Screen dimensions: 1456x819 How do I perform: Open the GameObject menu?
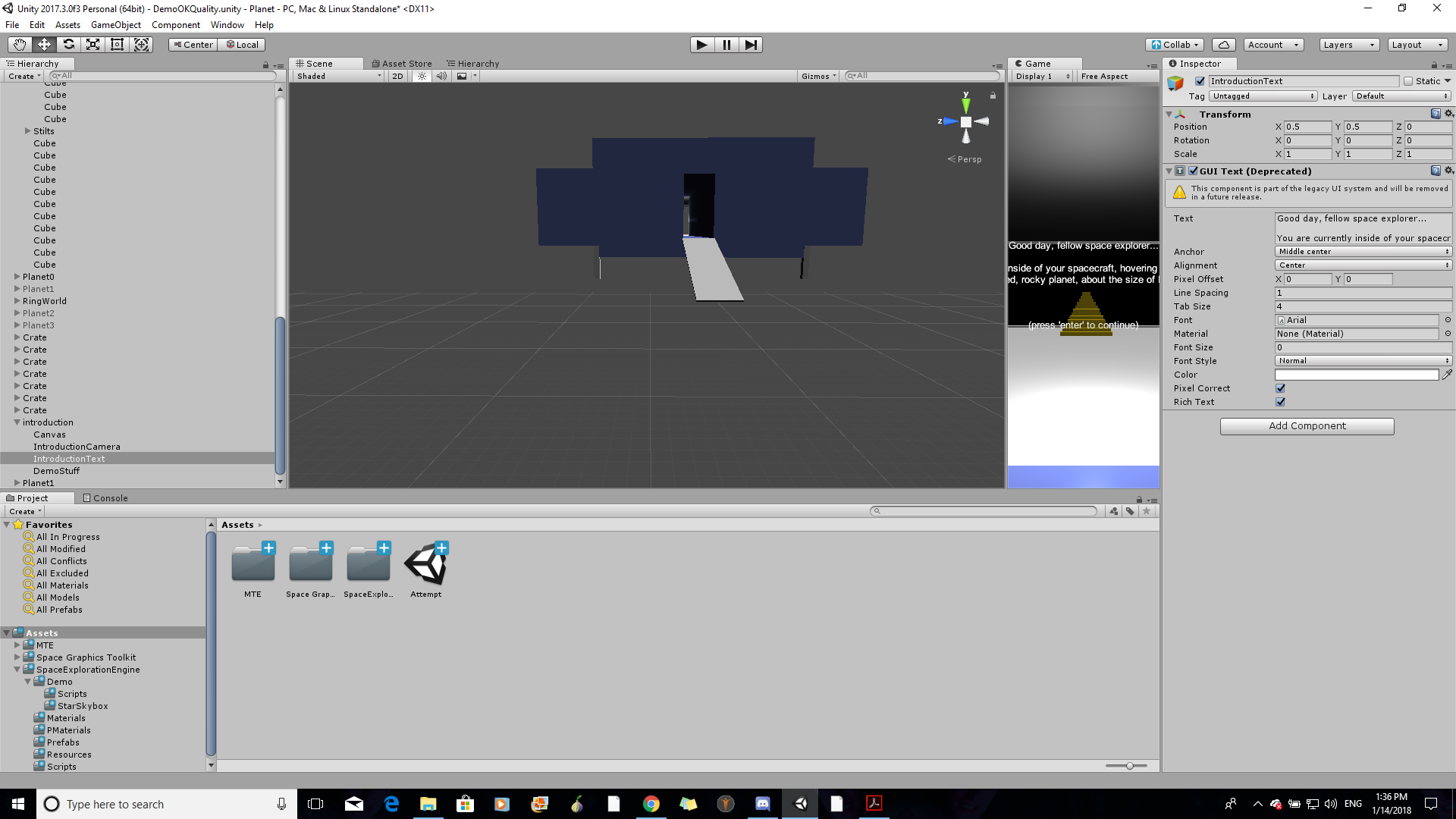click(115, 25)
